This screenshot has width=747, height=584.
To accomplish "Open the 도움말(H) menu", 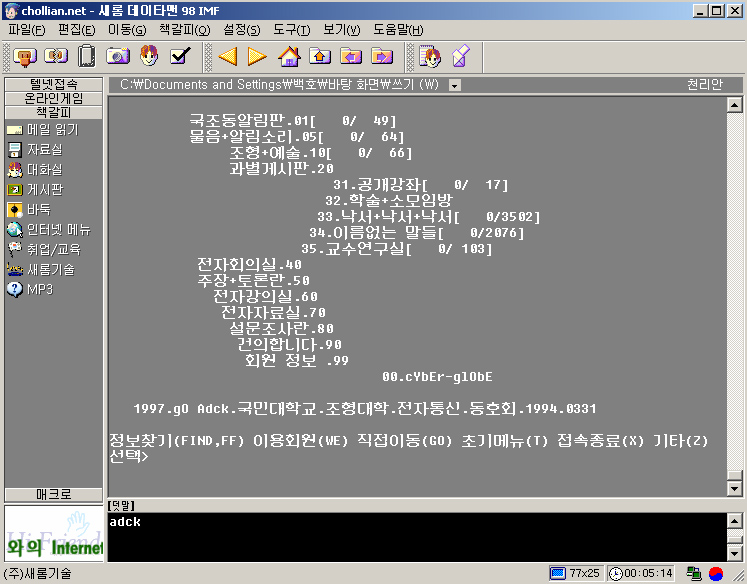I will click(398, 30).
